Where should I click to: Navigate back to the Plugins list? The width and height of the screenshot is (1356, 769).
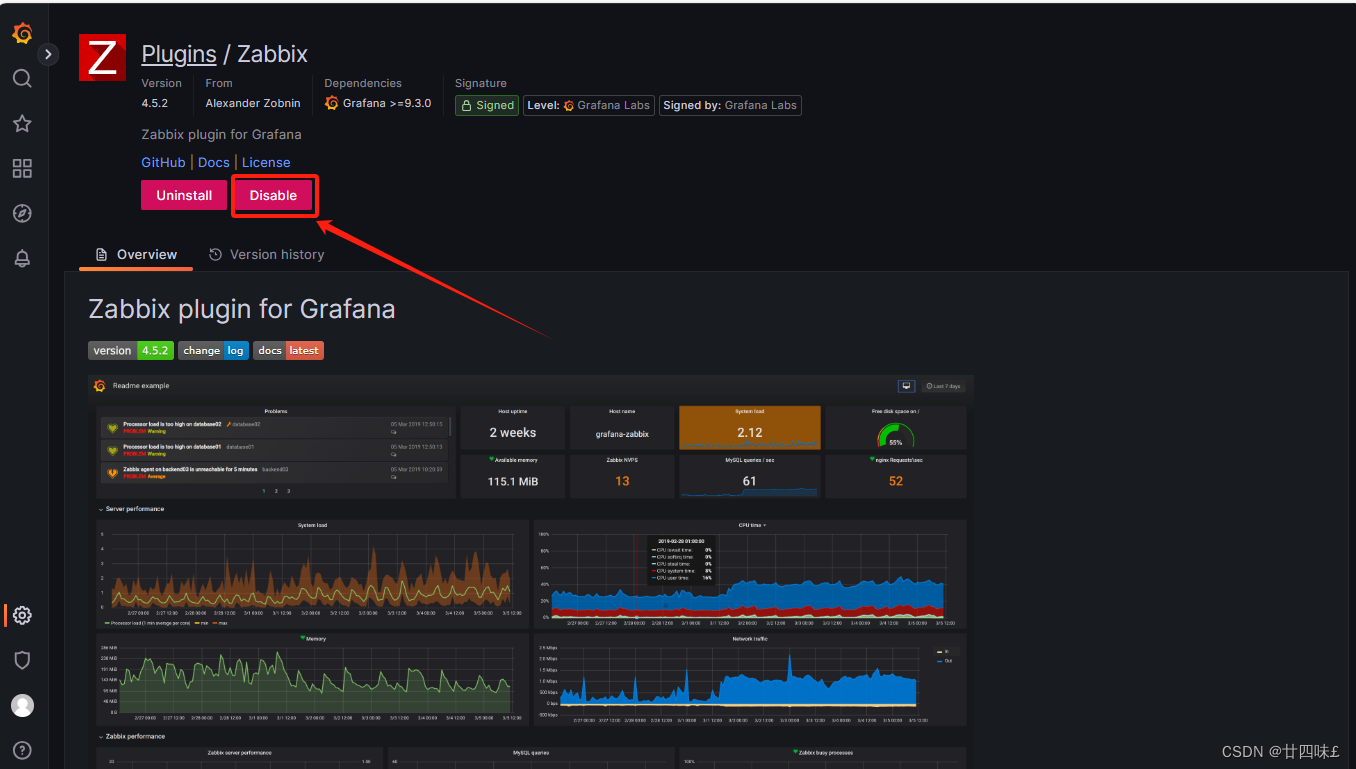click(x=178, y=53)
